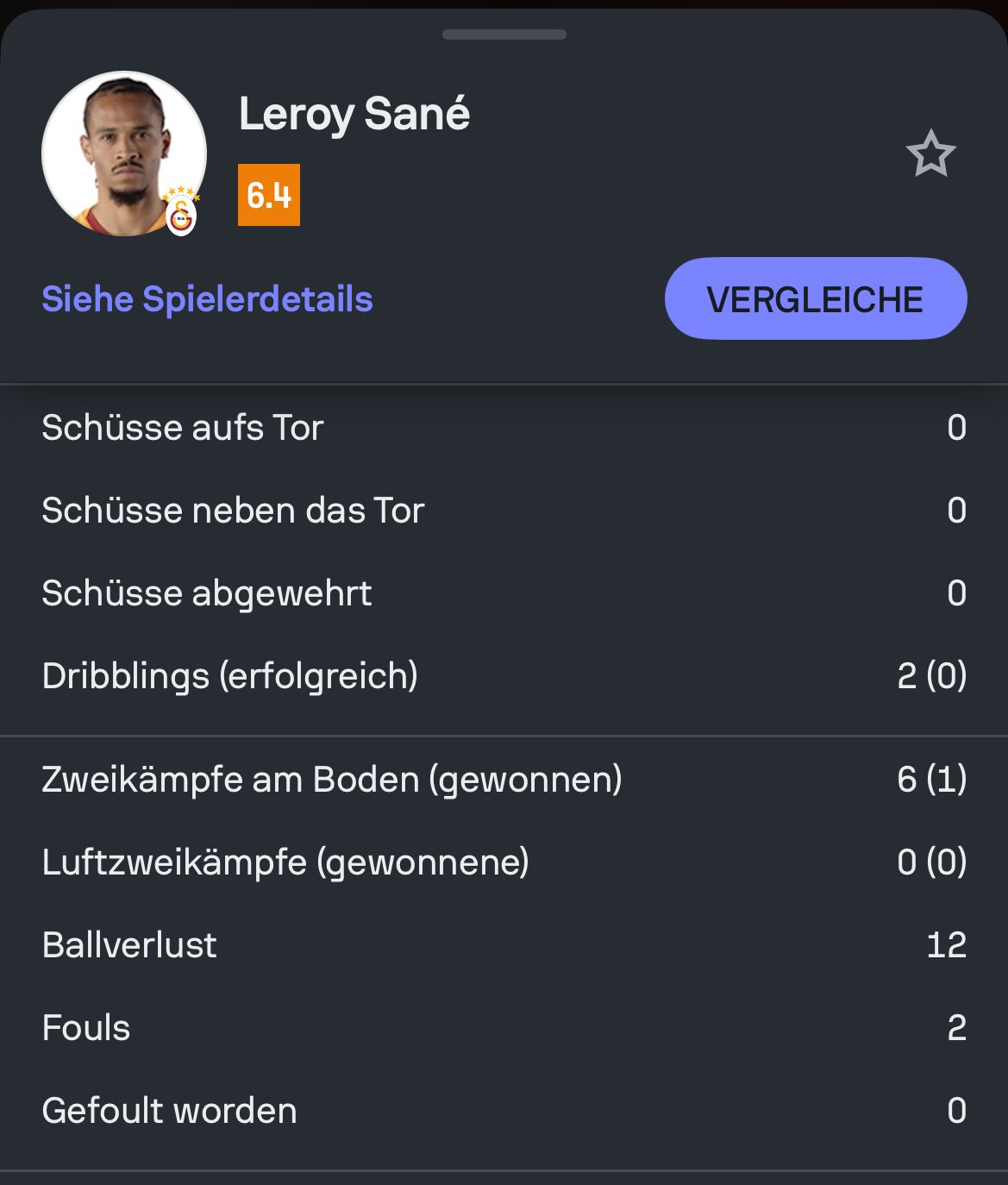Select the Ballverlust stat row

click(504, 945)
